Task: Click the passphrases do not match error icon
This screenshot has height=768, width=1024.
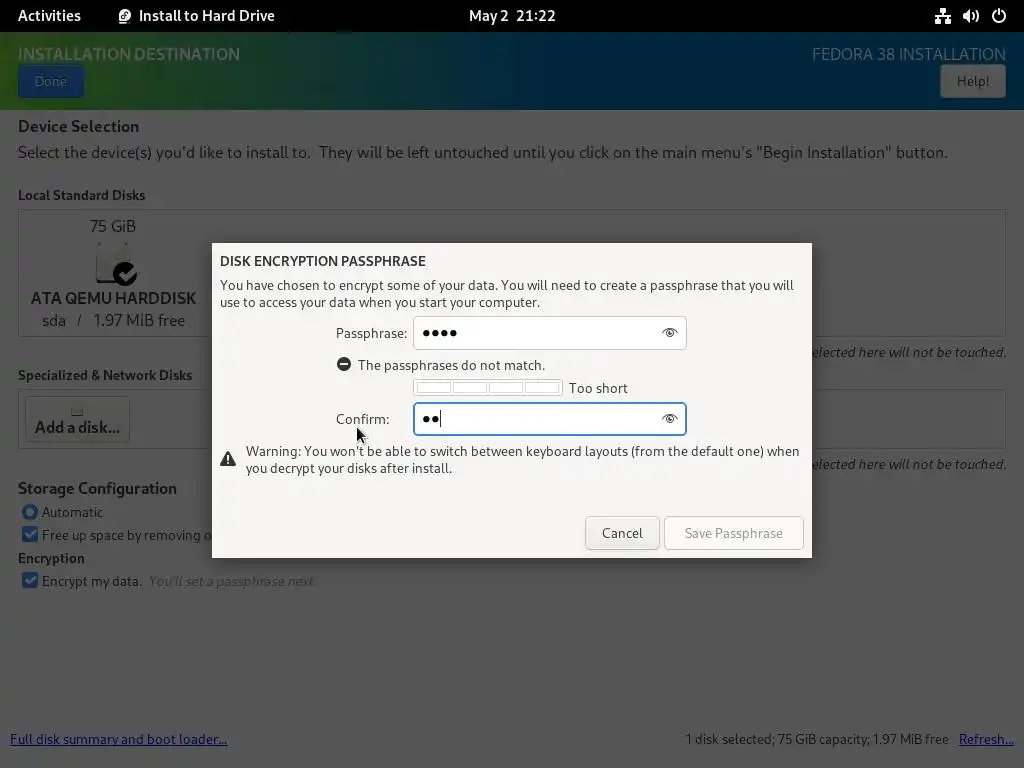Action: (344, 364)
